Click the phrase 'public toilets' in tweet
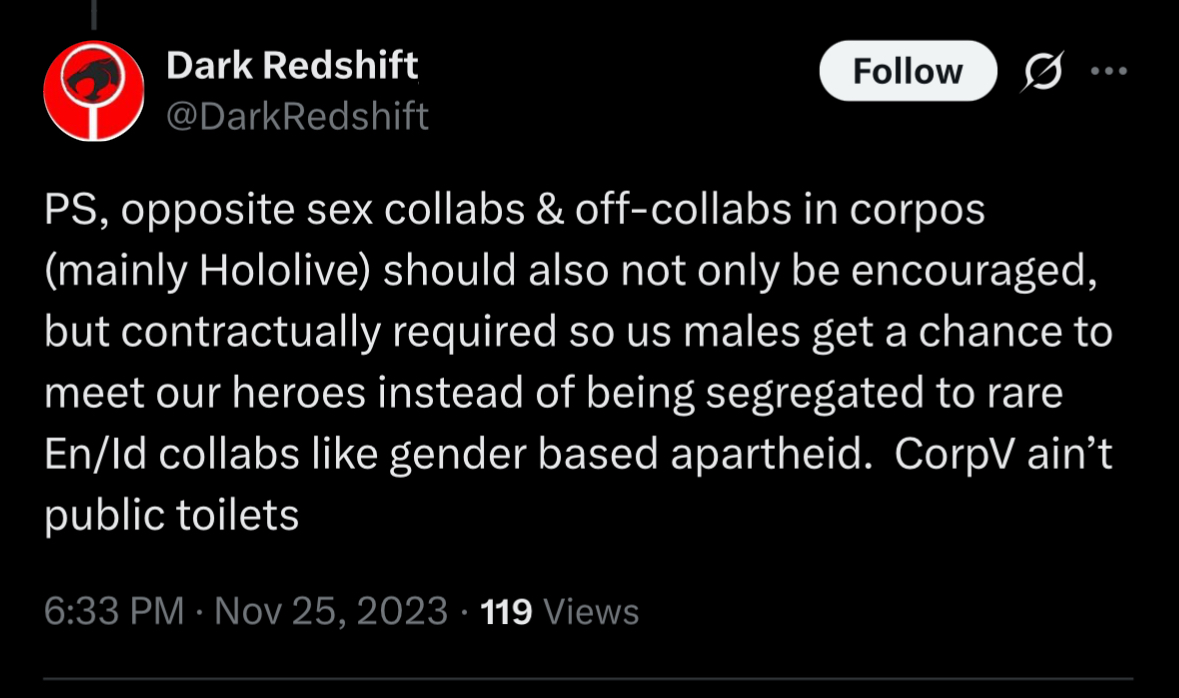 pos(171,516)
